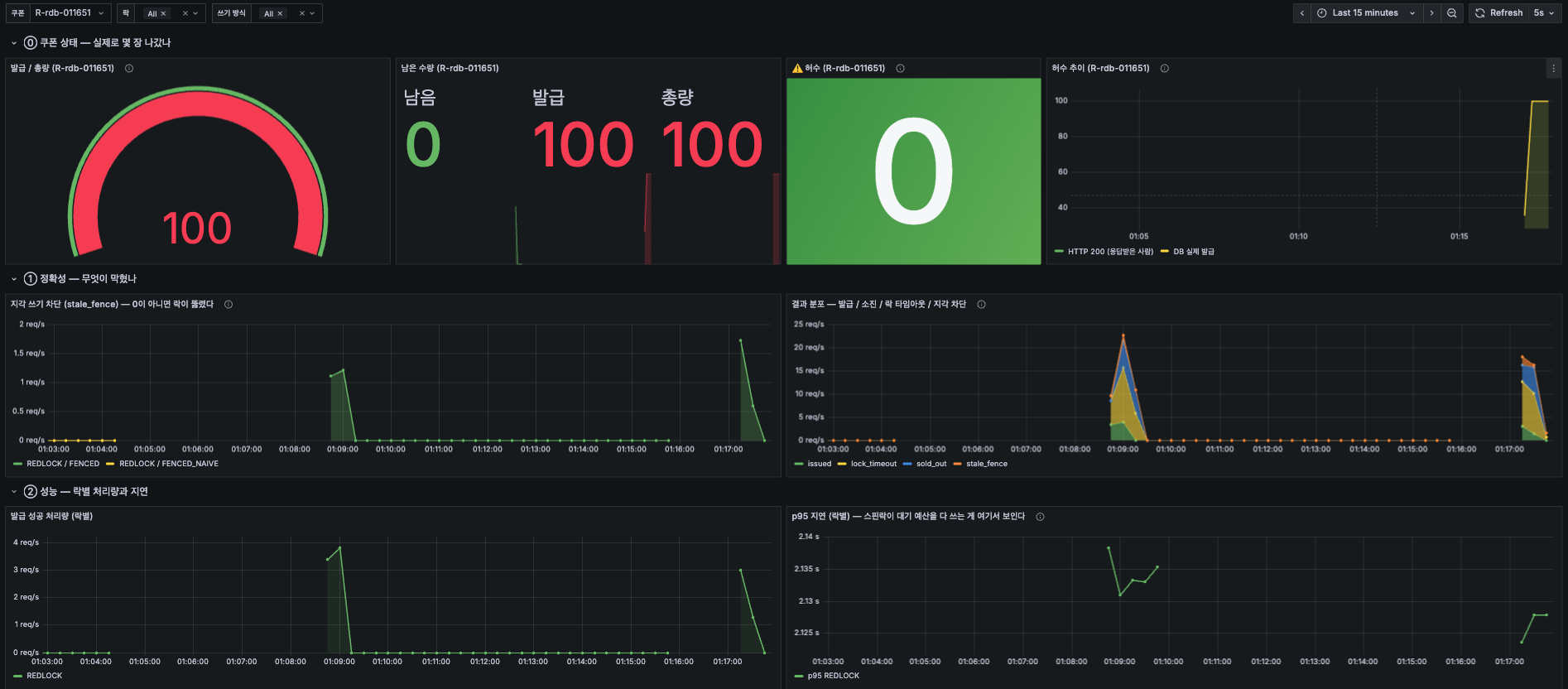The height and width of the screenshot is (689, 1568).
Task: Zoom out the time range
Action: 1451,13
